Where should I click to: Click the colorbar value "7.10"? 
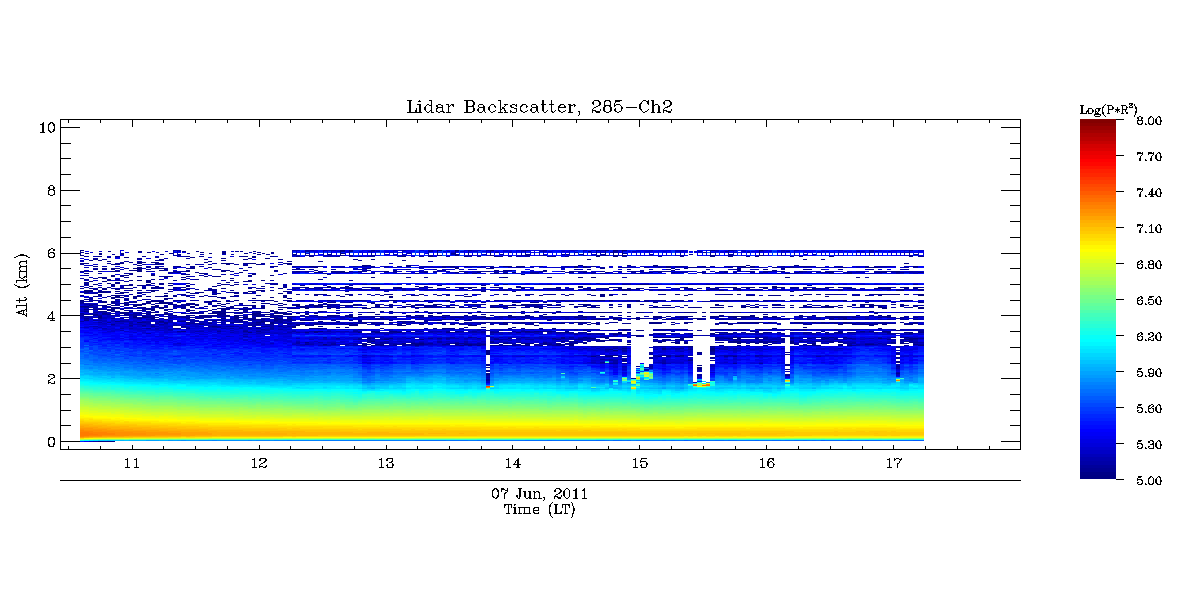(1149, 229)
